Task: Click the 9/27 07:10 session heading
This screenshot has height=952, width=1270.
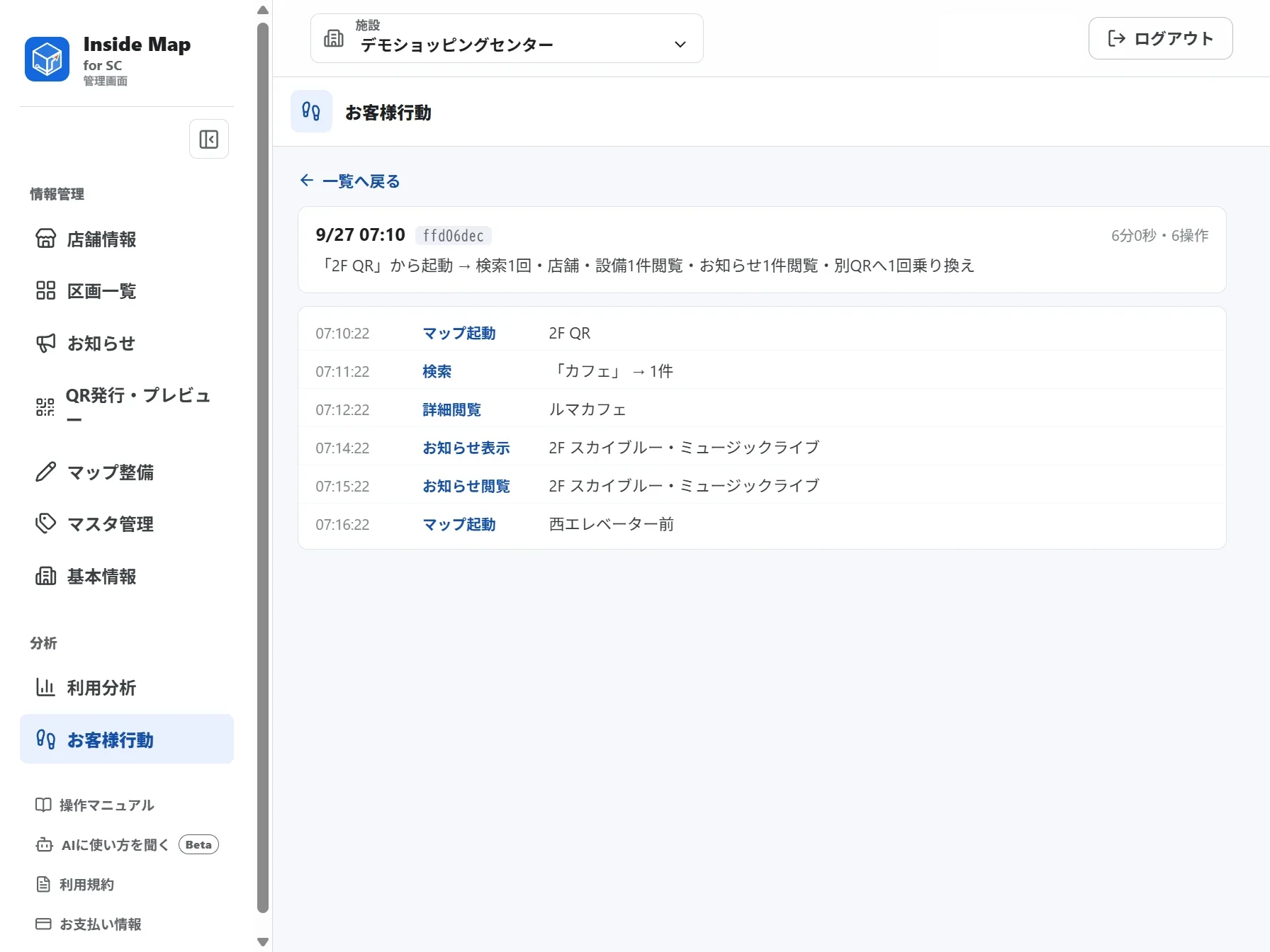Action: tap(361, 234)
